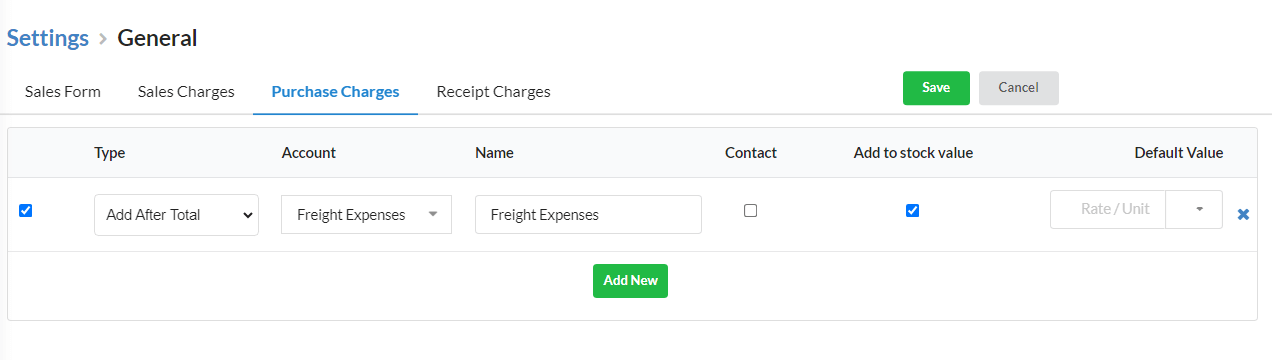Open the Sales Charges tab
The height and width of the screenshot is (360, 1278).
[x=186, y=91]
